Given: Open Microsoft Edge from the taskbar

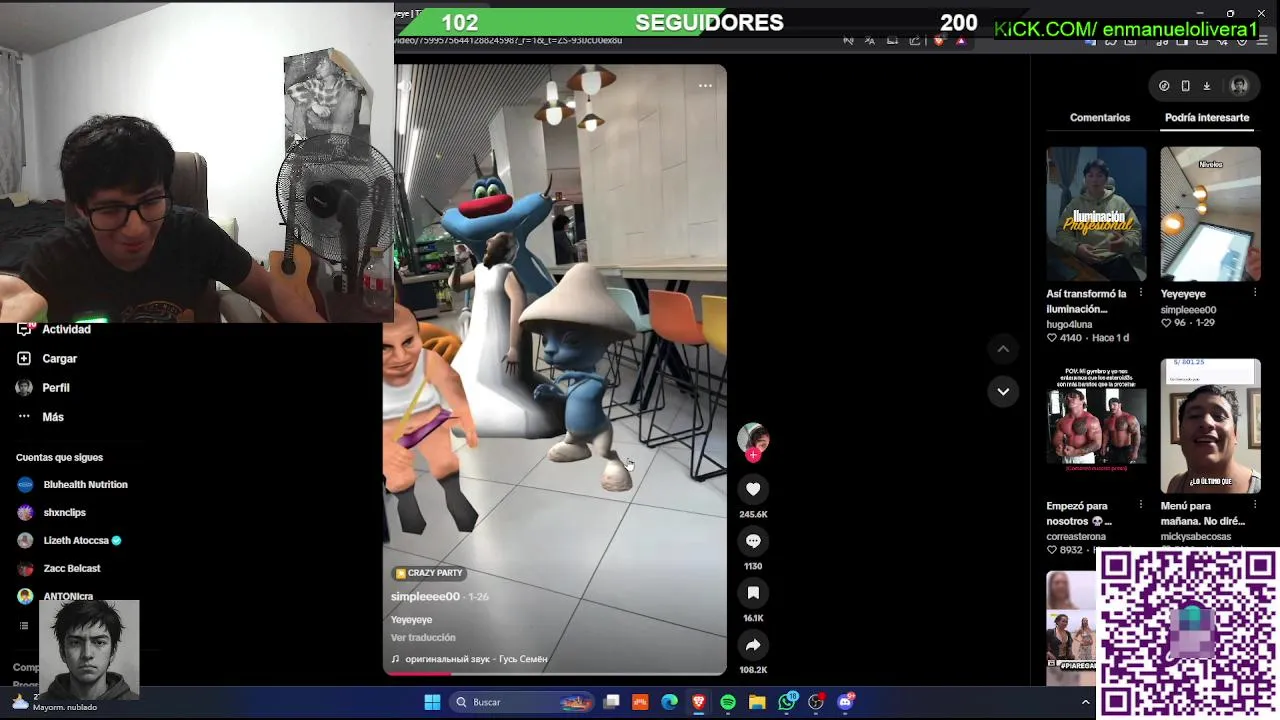Looking at the screenshot, I should tap(669, 702).
